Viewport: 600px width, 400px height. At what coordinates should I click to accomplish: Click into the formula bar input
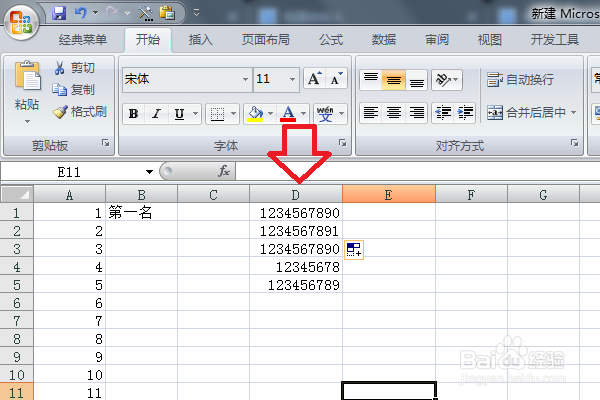pyautogui.click(x=418, y=171)
